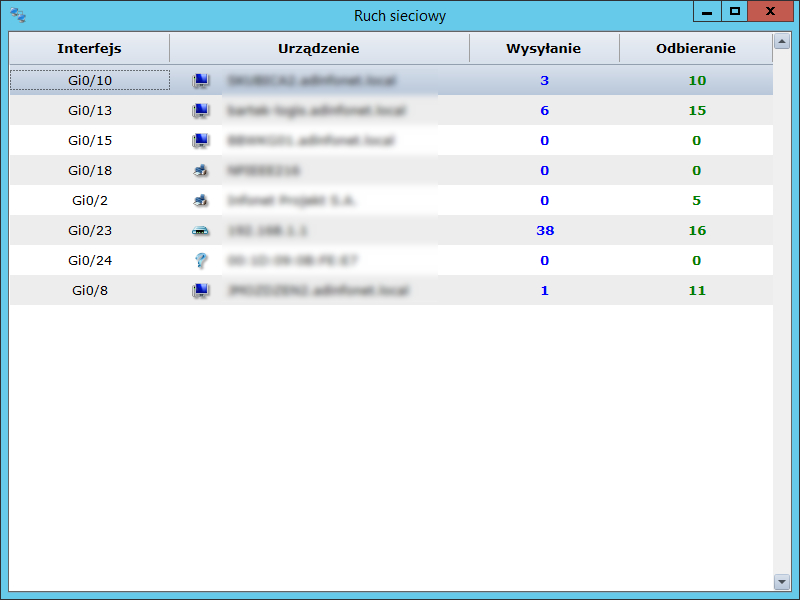800x600 pixels.
Task: Click the computer icon in Gi0/10 row
Action: coord(200,80)
